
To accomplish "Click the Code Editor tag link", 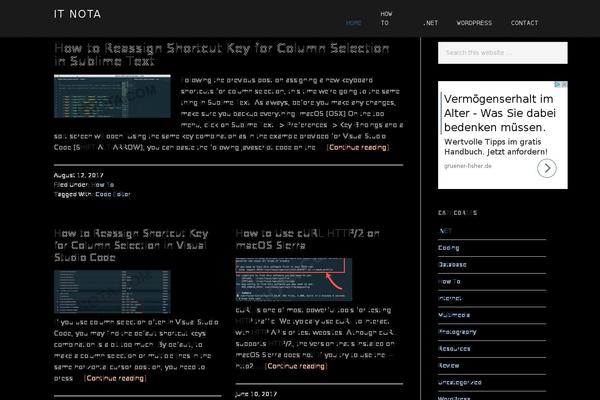I will [x=113, y=194].
